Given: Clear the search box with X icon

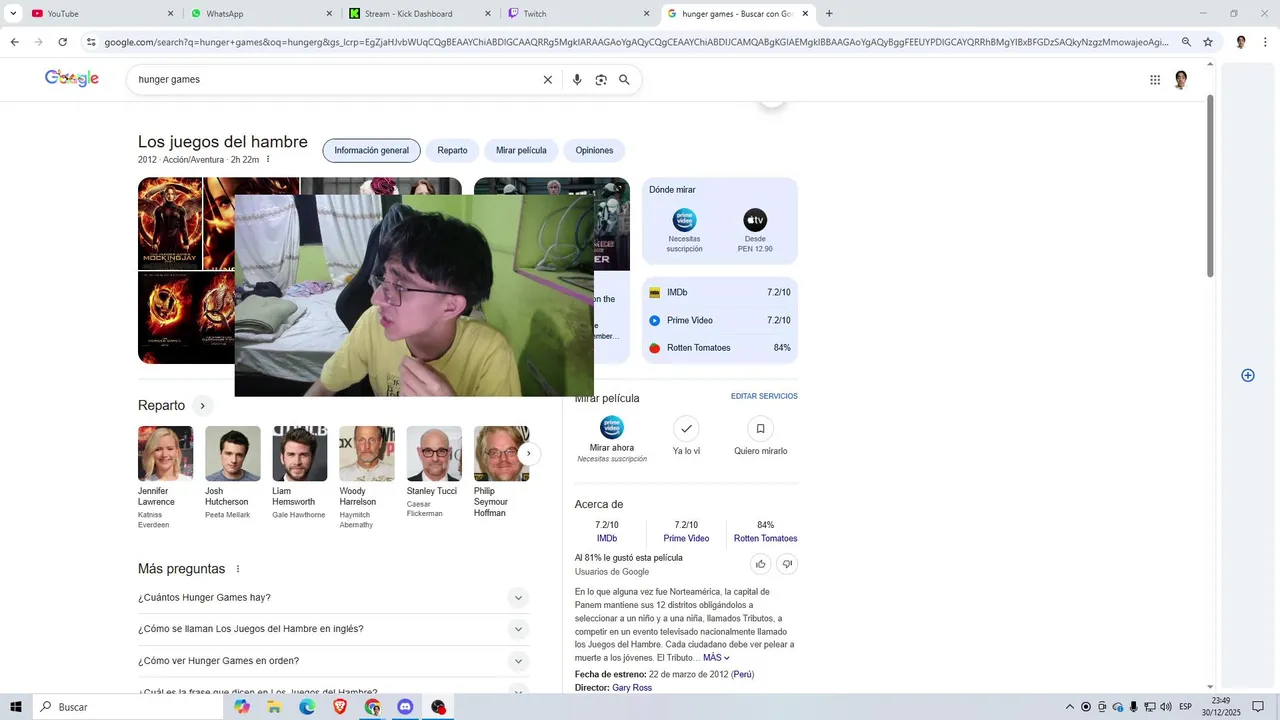Looking at the screenshot, I should click(548, 80).
